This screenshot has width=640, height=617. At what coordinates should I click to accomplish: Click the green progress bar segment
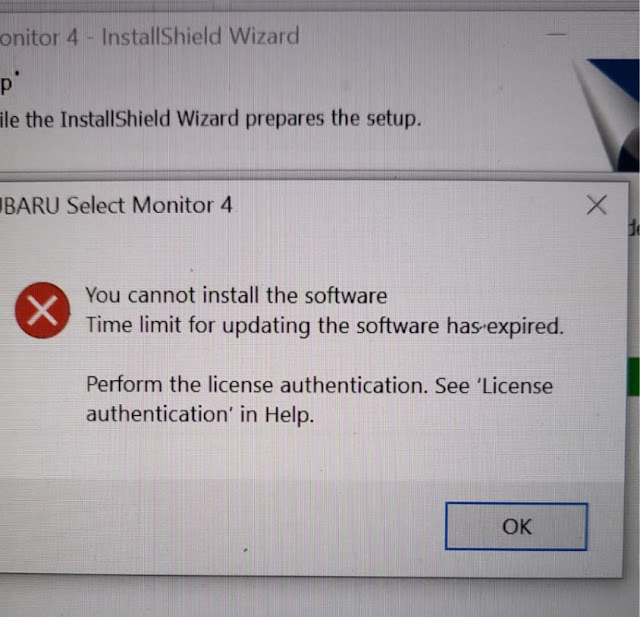[633, 376]
